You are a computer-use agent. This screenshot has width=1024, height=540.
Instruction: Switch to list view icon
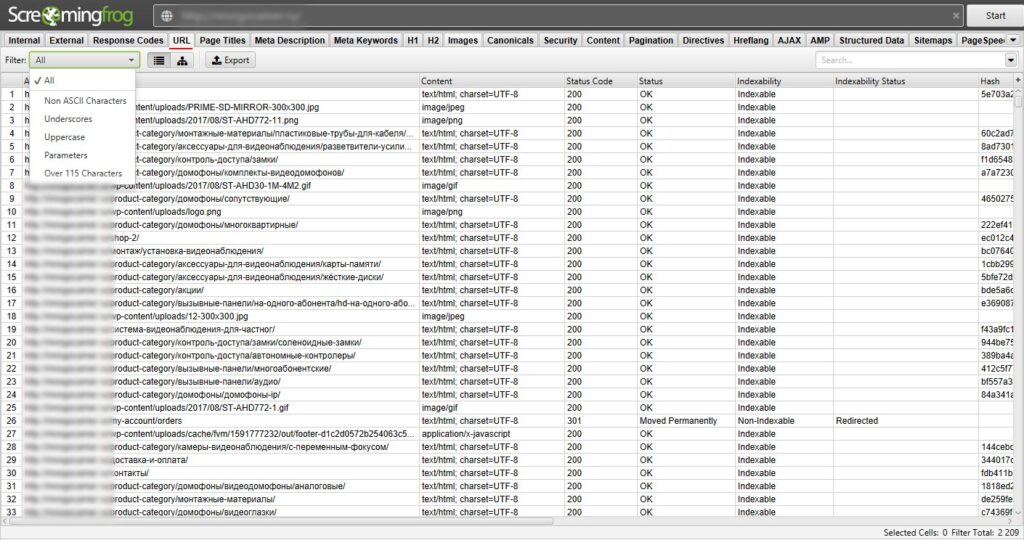point(158,60)
